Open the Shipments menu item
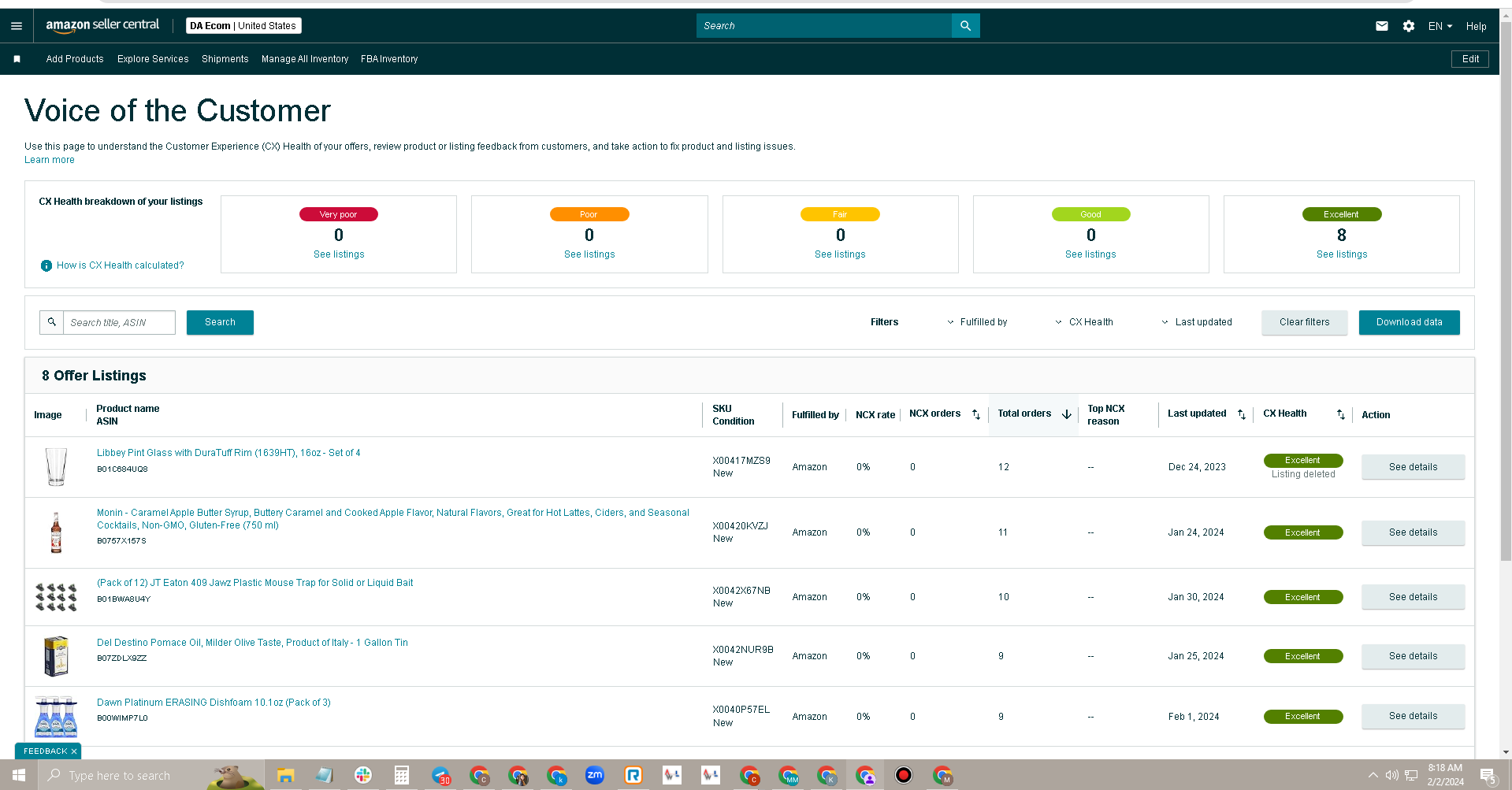The width and height of the screenshot is (1512, 790). coord(225,59)
